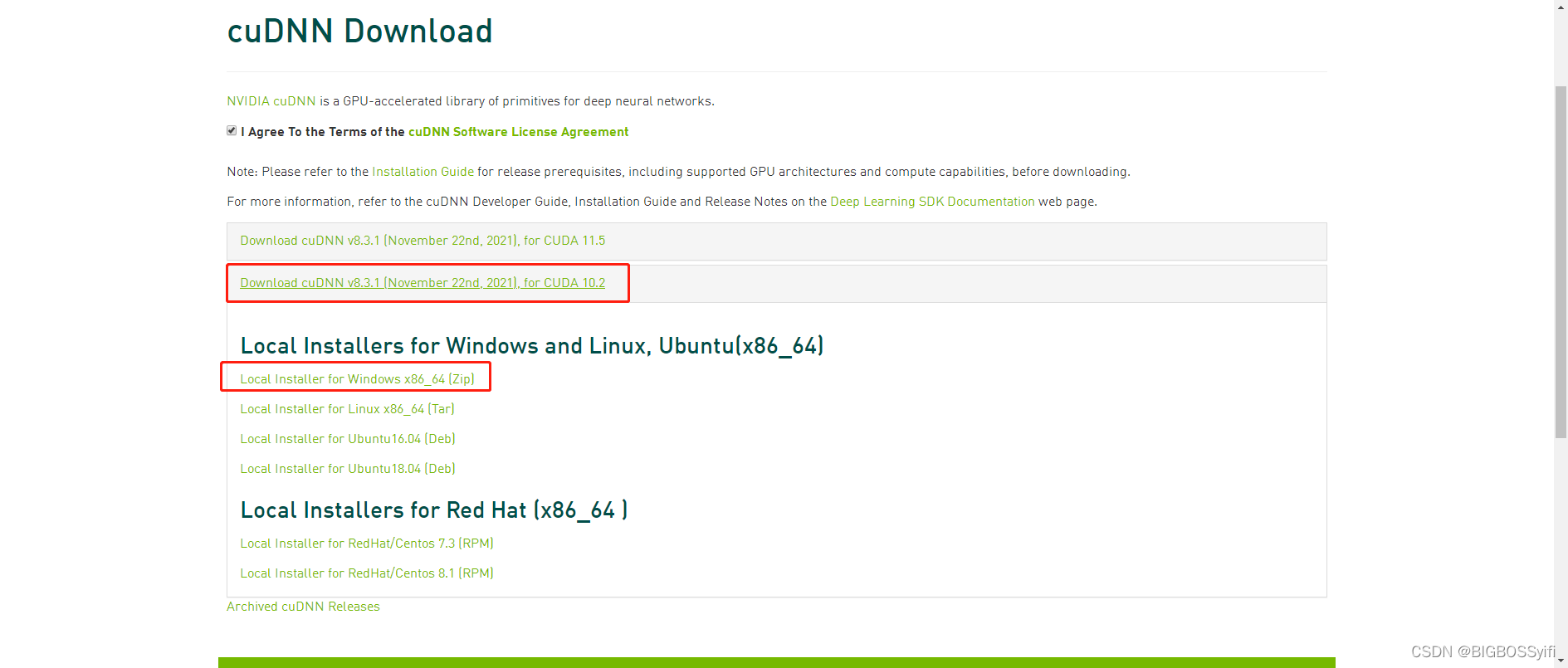Download Local Installer for Ubuntu18.04 (Deb)

tap(348, 469)
